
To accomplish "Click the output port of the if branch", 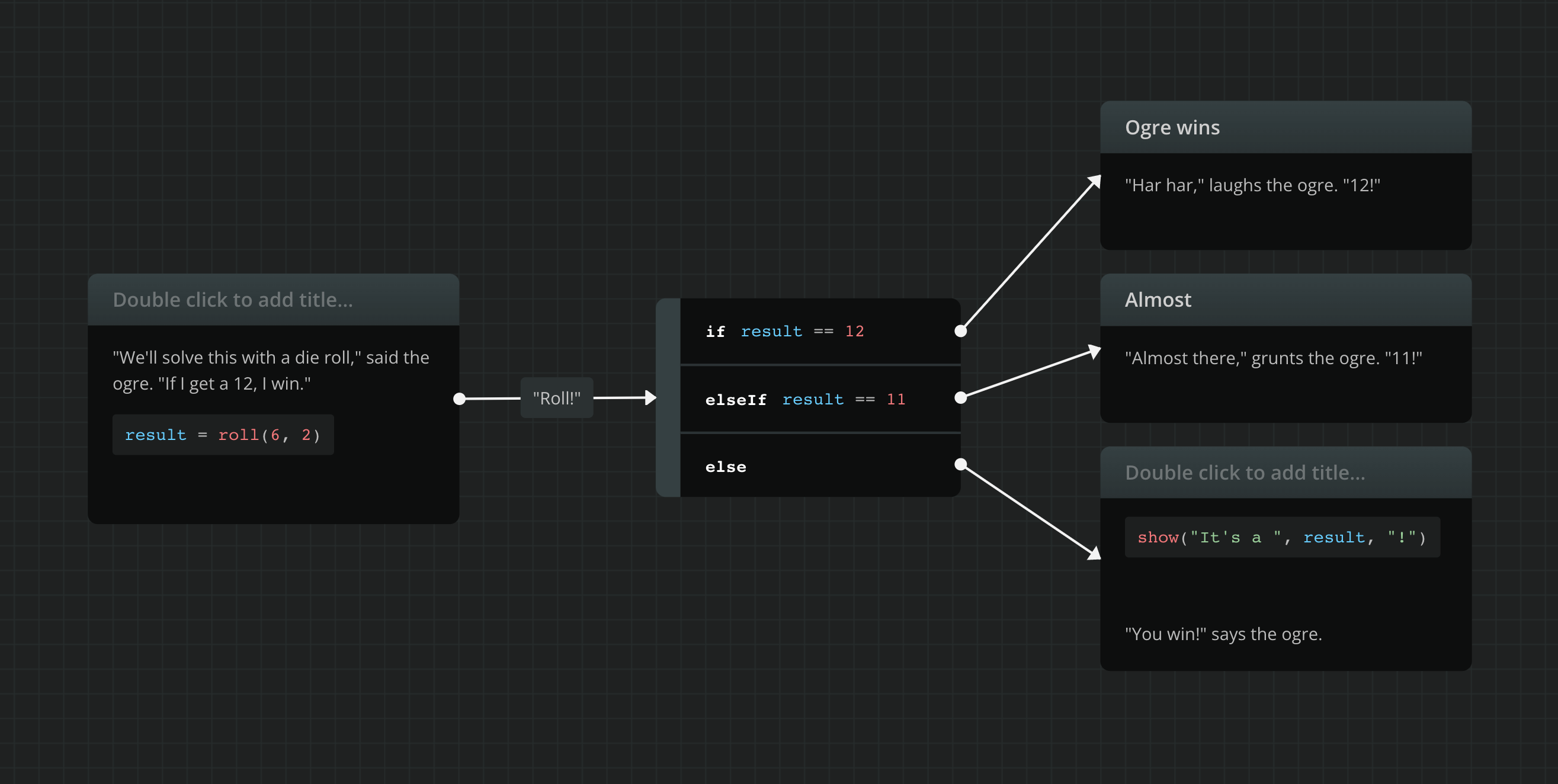I will pyautogui.click(x=960, y=330).
